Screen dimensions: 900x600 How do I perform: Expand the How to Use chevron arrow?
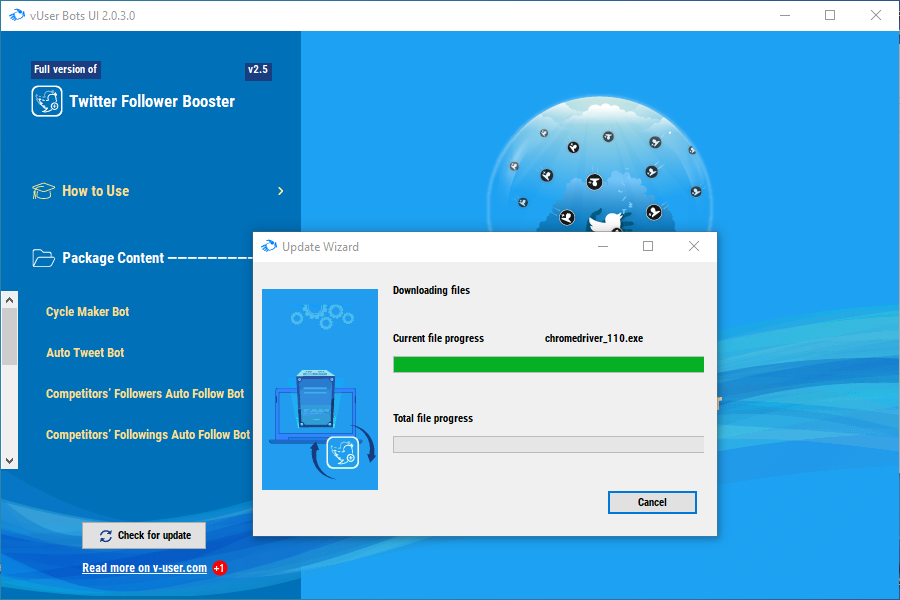tap(281, 191)
